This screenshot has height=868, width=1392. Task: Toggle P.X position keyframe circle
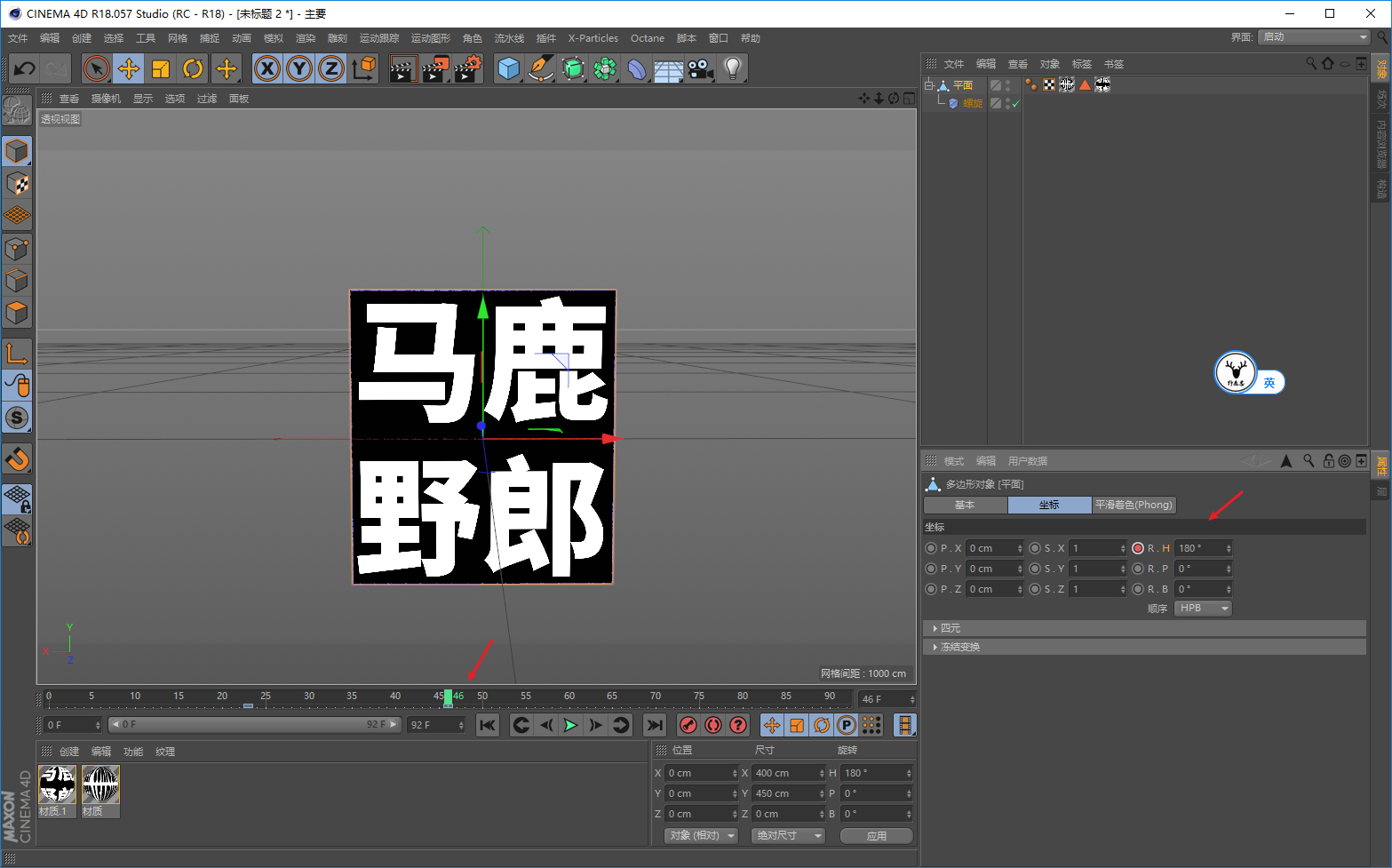[931, 548]
